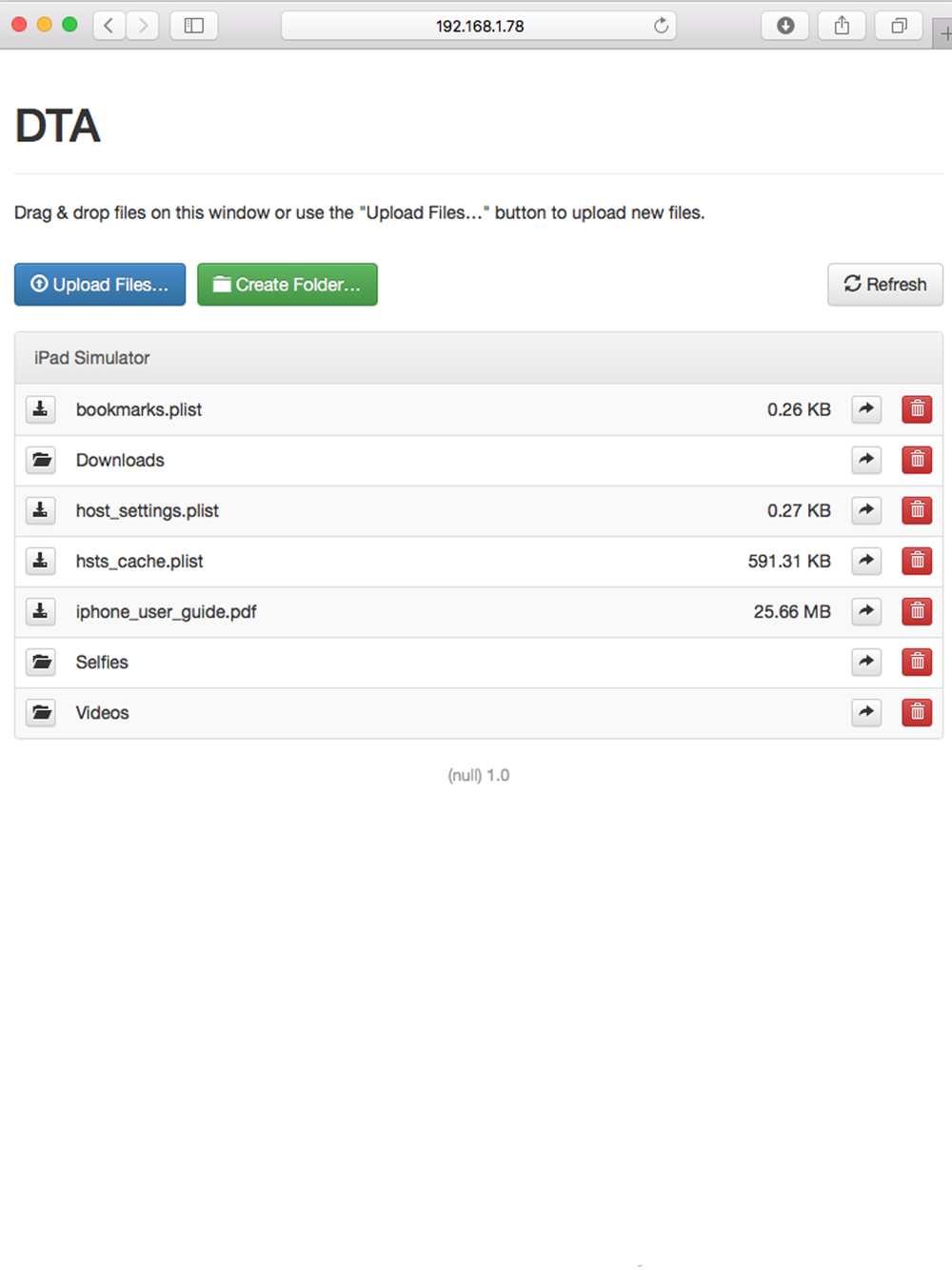Delete the bookmarks.plist file
The image size is (952, 1270).
click(x=917, y=409)
